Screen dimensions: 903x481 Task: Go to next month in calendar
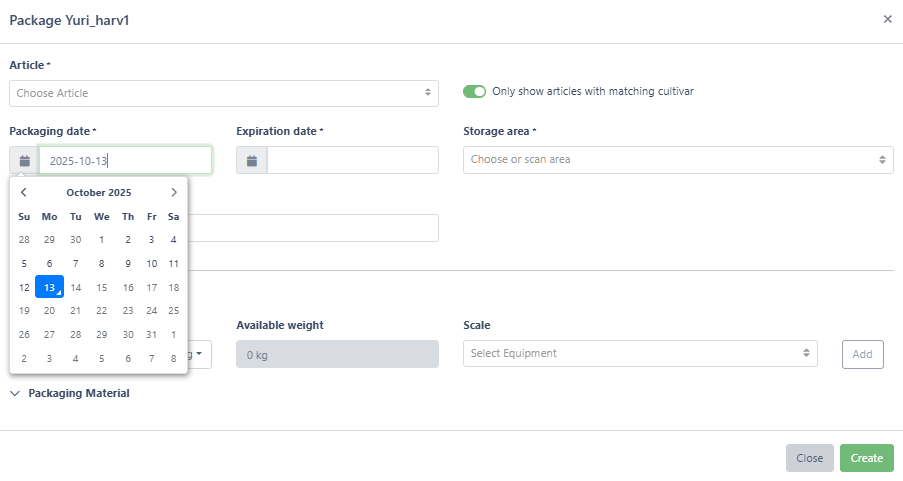point(174,192)
